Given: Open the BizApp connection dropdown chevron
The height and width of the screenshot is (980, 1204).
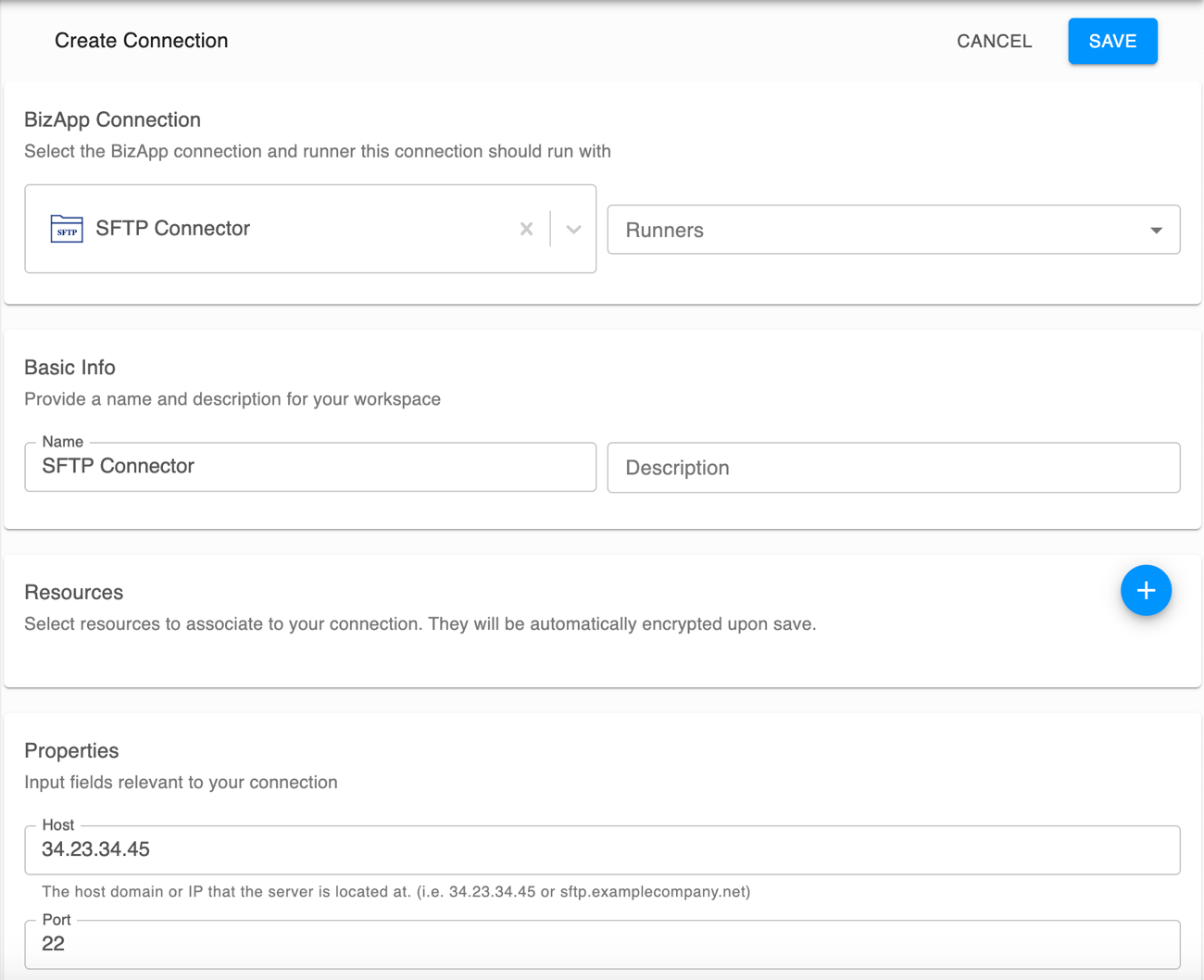Looking at the screenshot, I should [x=572, y=229].
